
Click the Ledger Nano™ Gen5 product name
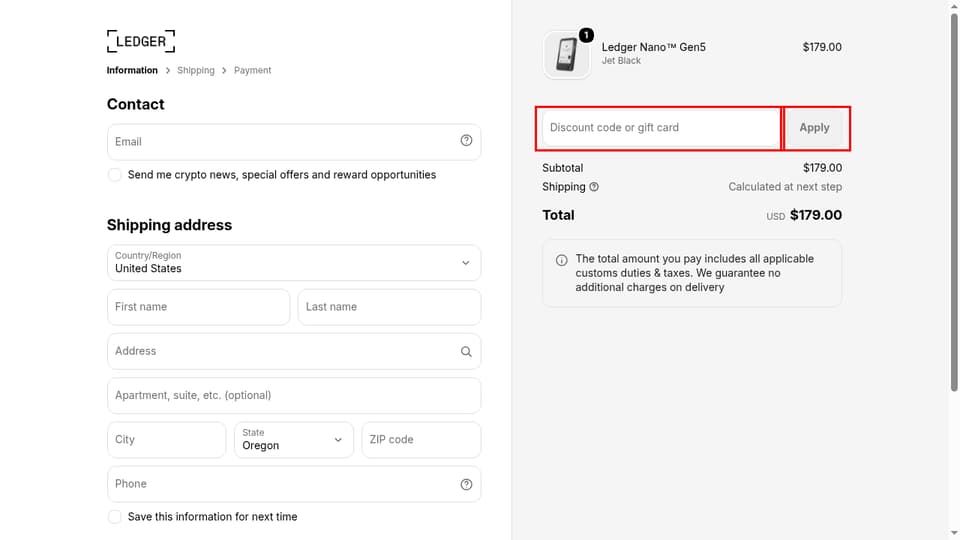pyautogui.click(x=653, y=47)
